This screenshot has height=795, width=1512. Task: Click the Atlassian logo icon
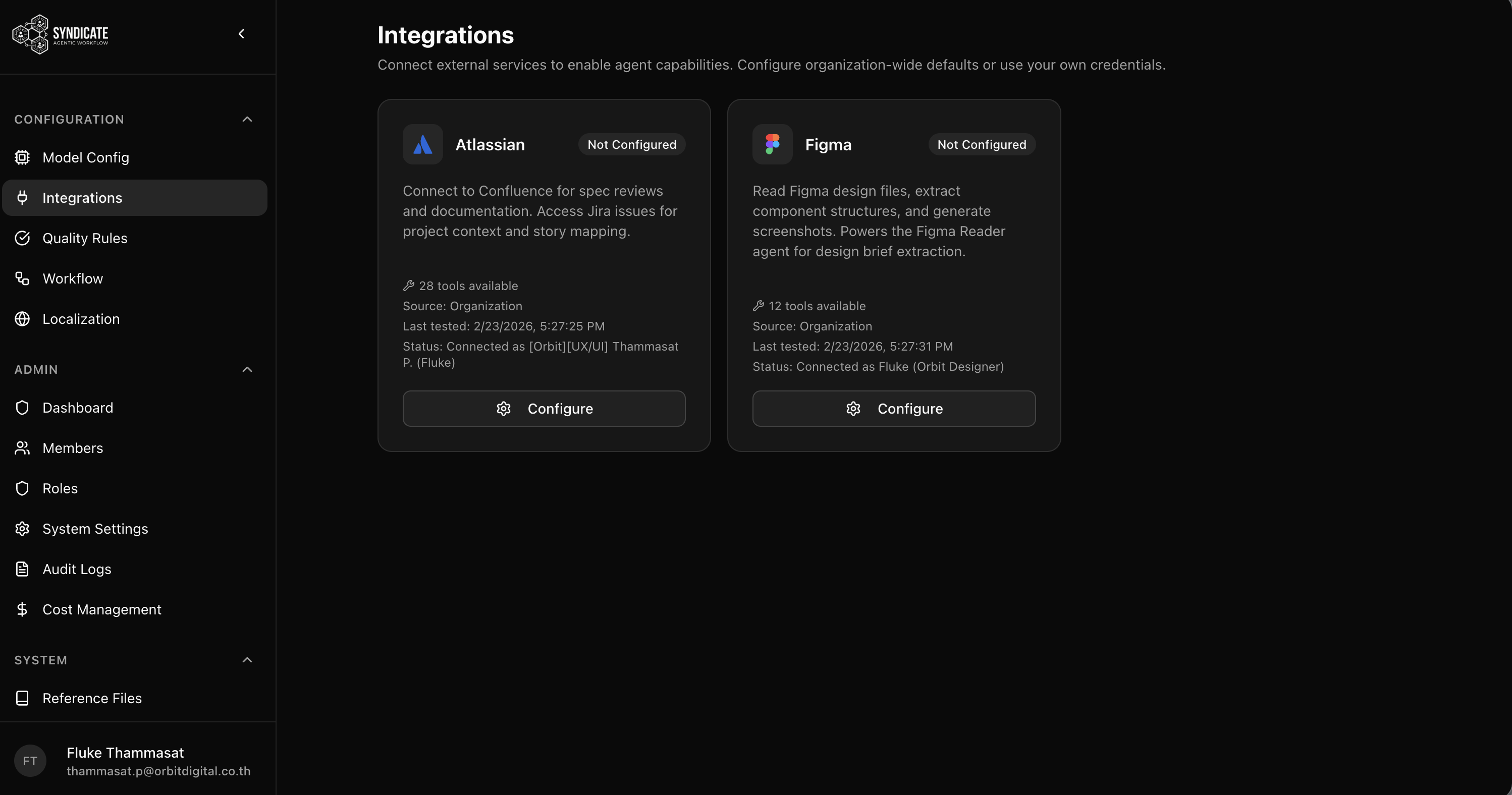[x=422, y=144]
